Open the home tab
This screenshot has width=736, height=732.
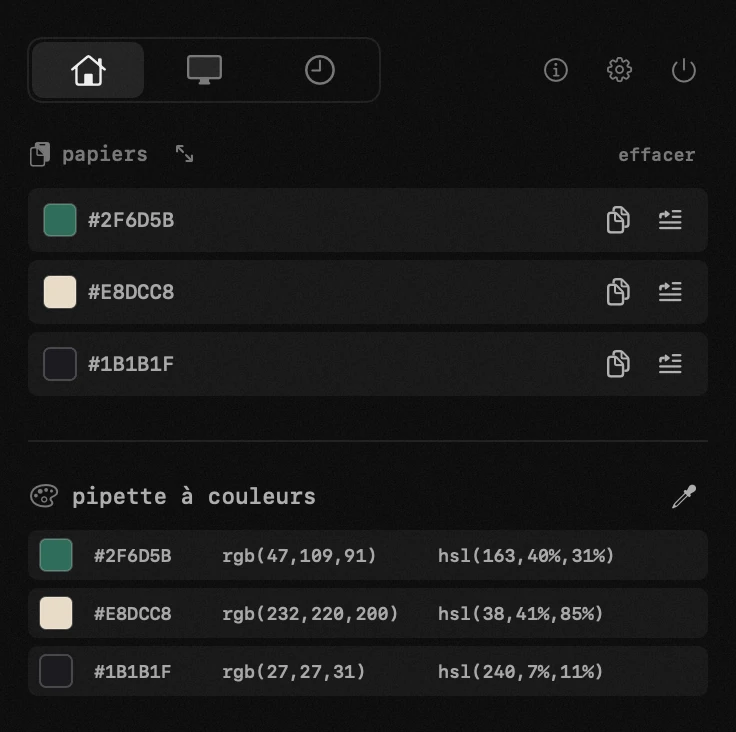point(88,70)
